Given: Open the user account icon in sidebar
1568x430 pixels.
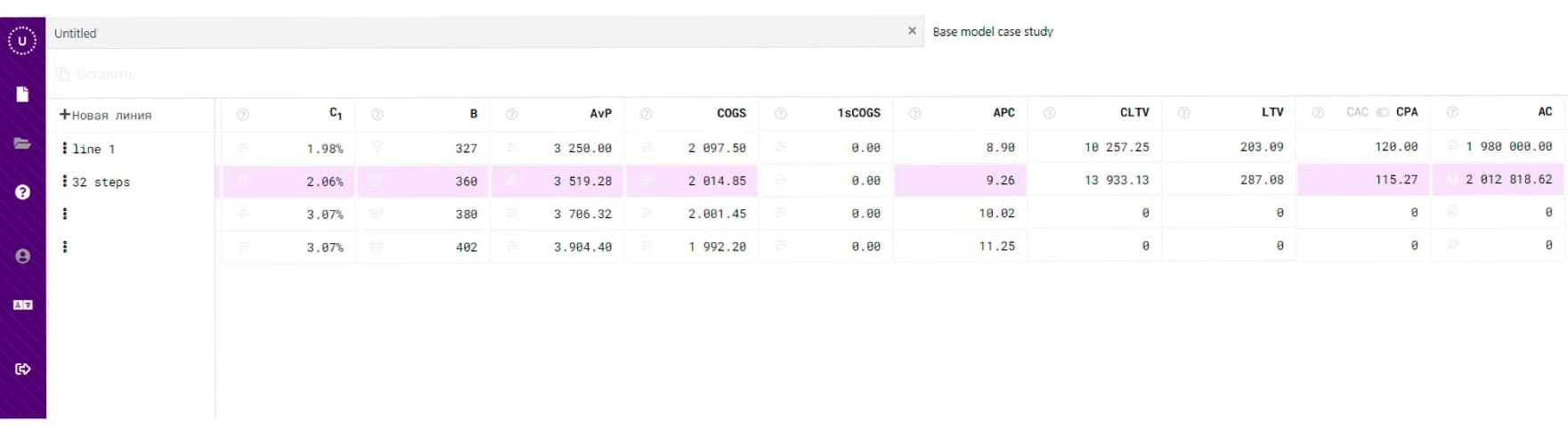Looking at the screenshot, I should [x=23, y=256].
